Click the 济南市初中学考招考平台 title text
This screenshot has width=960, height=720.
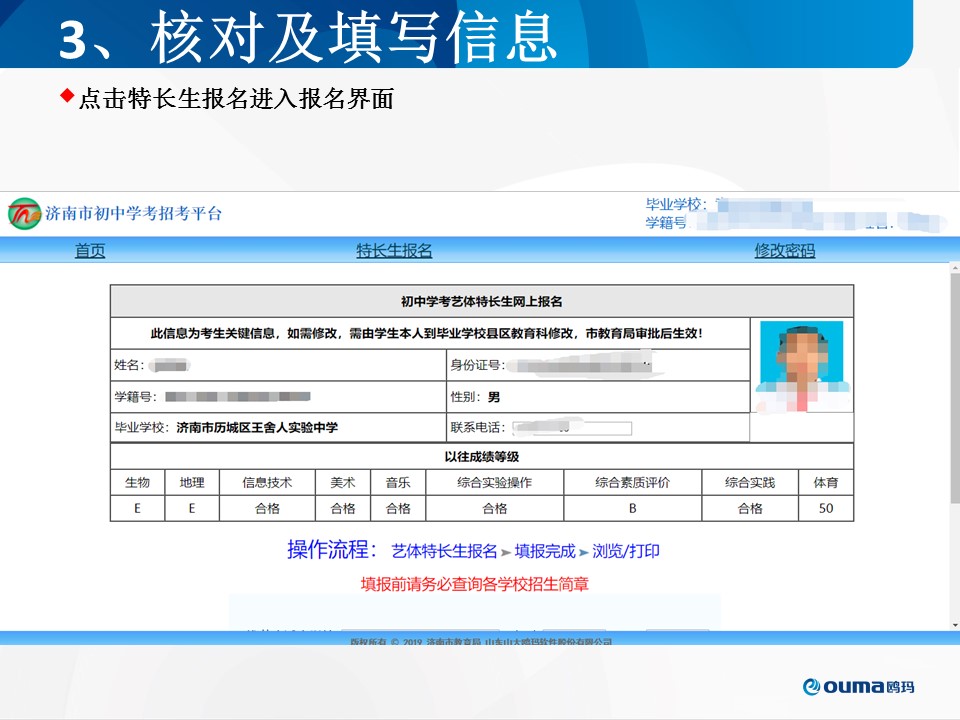click(133, 213)
